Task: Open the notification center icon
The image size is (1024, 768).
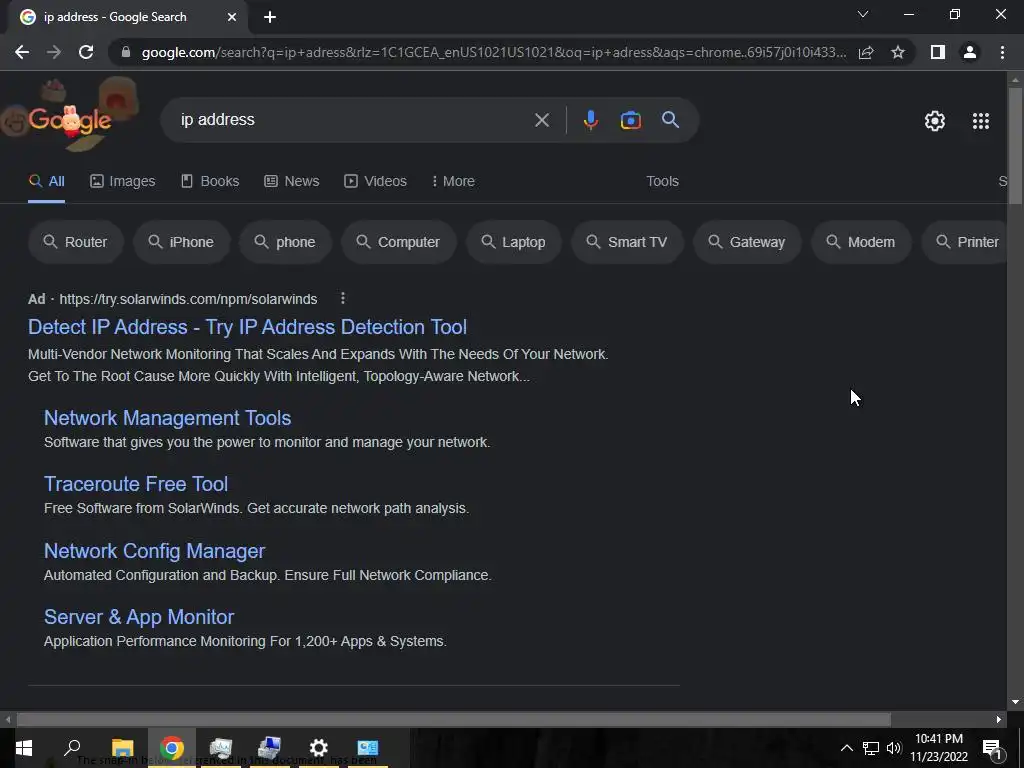Action: tap(991, 748)
